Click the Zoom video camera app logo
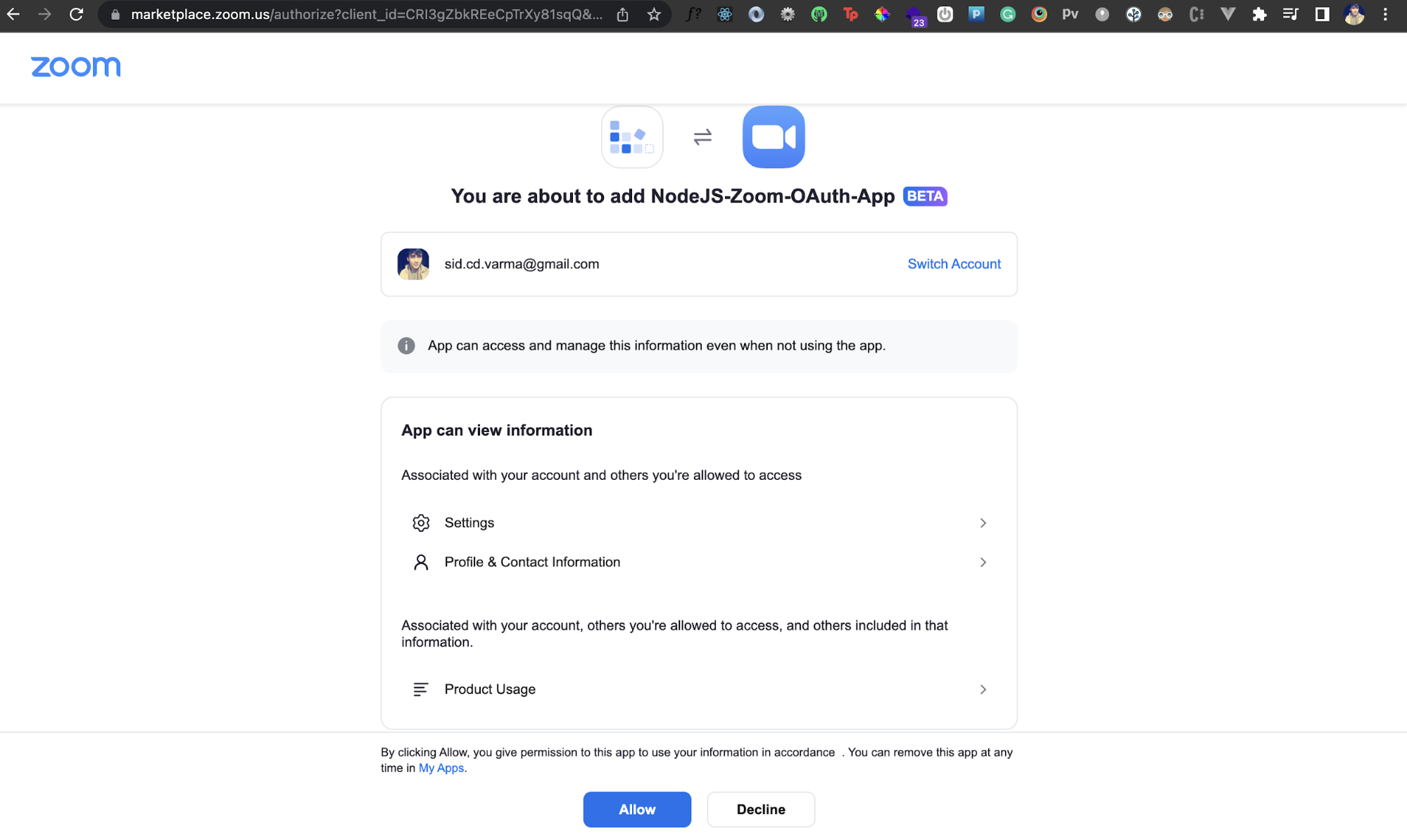The height and width of the screenshot is (840, 1407). click(x=773, y=136)
